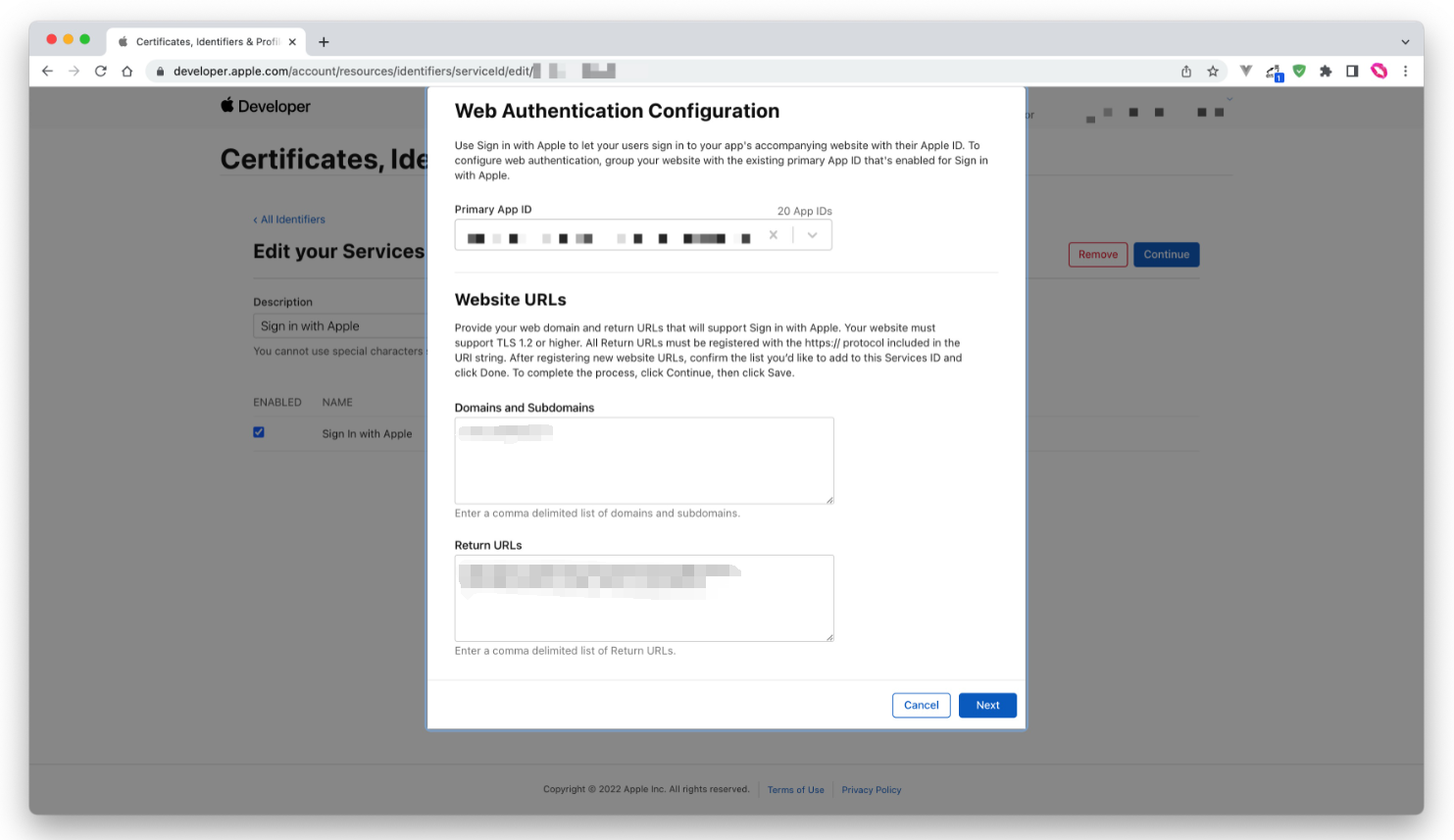Toggle the browser side panel icon
This screenshot has width=1454, height=840.
point(1352,71)
